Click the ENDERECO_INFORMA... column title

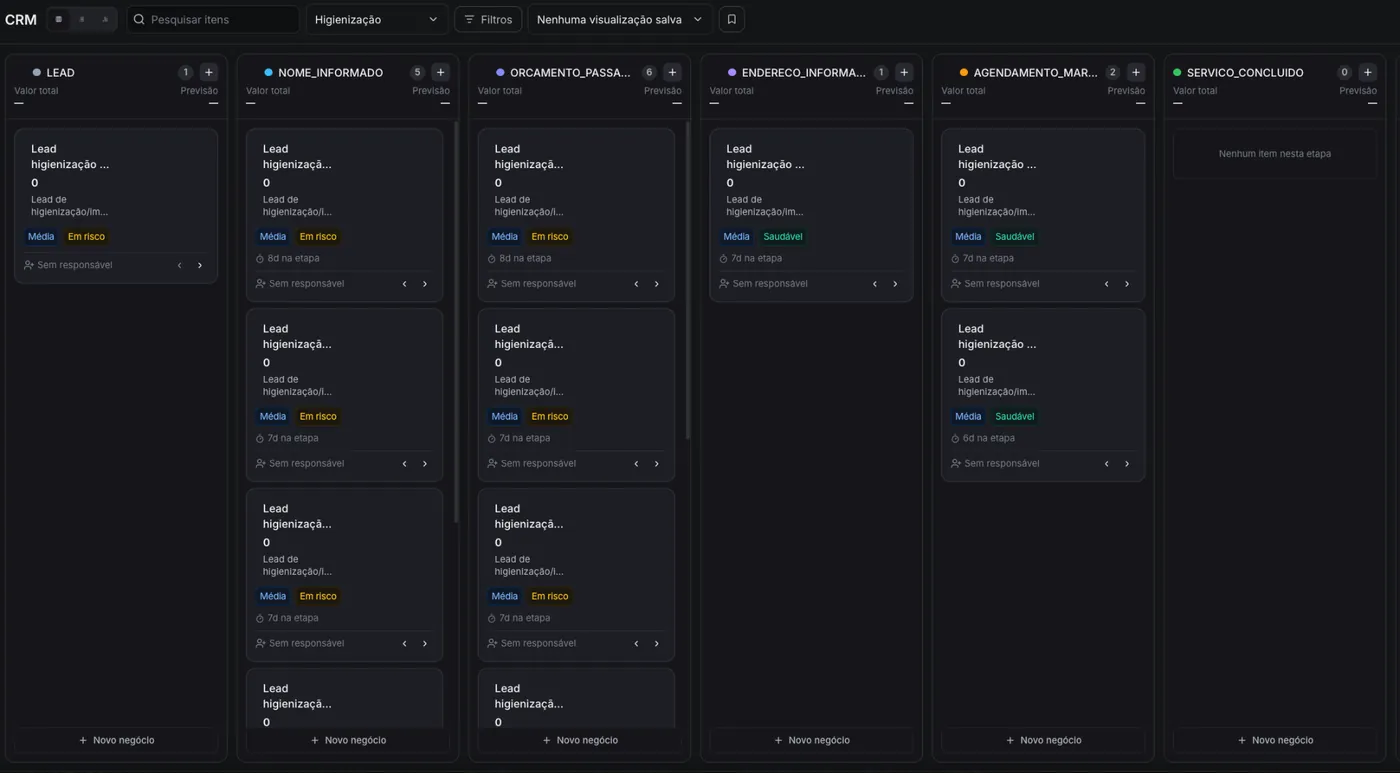click(x=803, y=72)
